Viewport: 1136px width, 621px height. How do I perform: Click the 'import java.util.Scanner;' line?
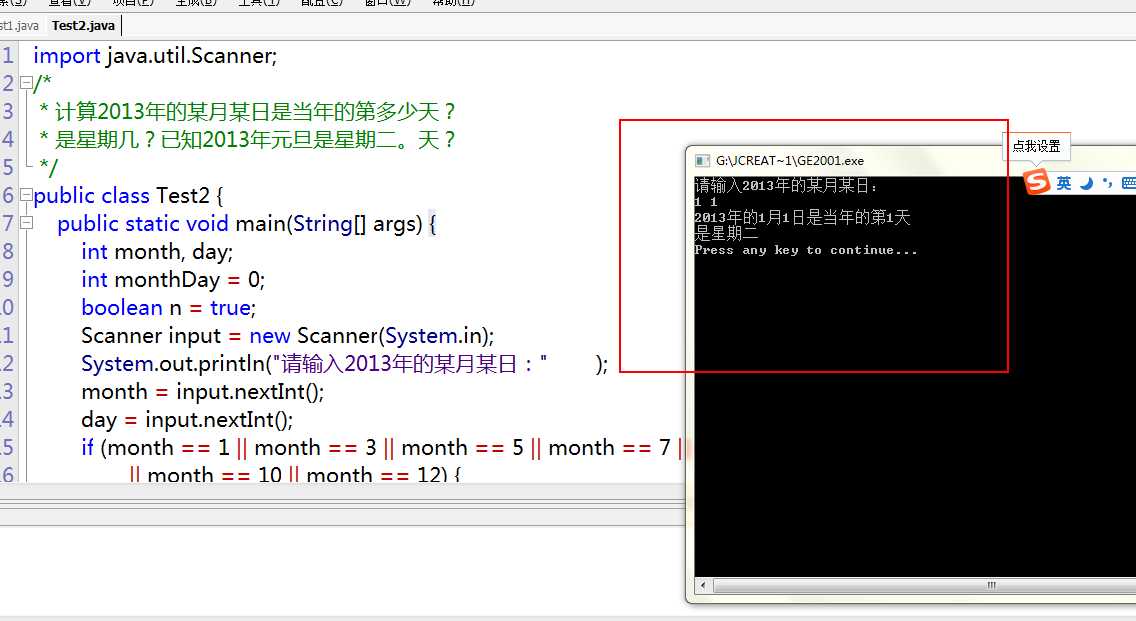pos(155,56)
